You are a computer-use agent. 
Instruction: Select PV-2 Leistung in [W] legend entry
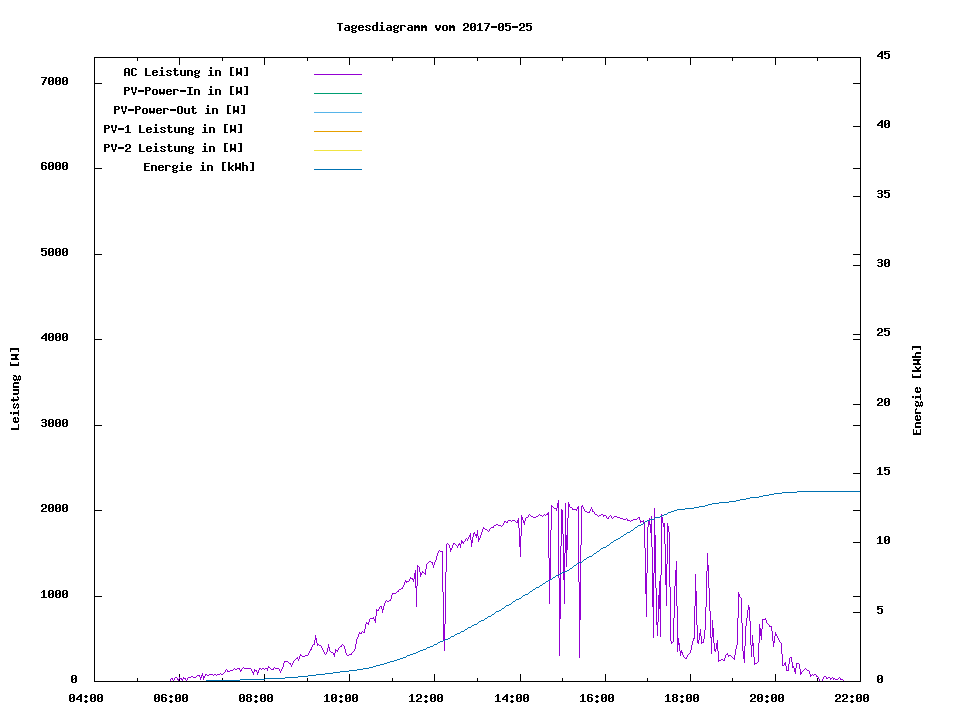pos(173,148)
